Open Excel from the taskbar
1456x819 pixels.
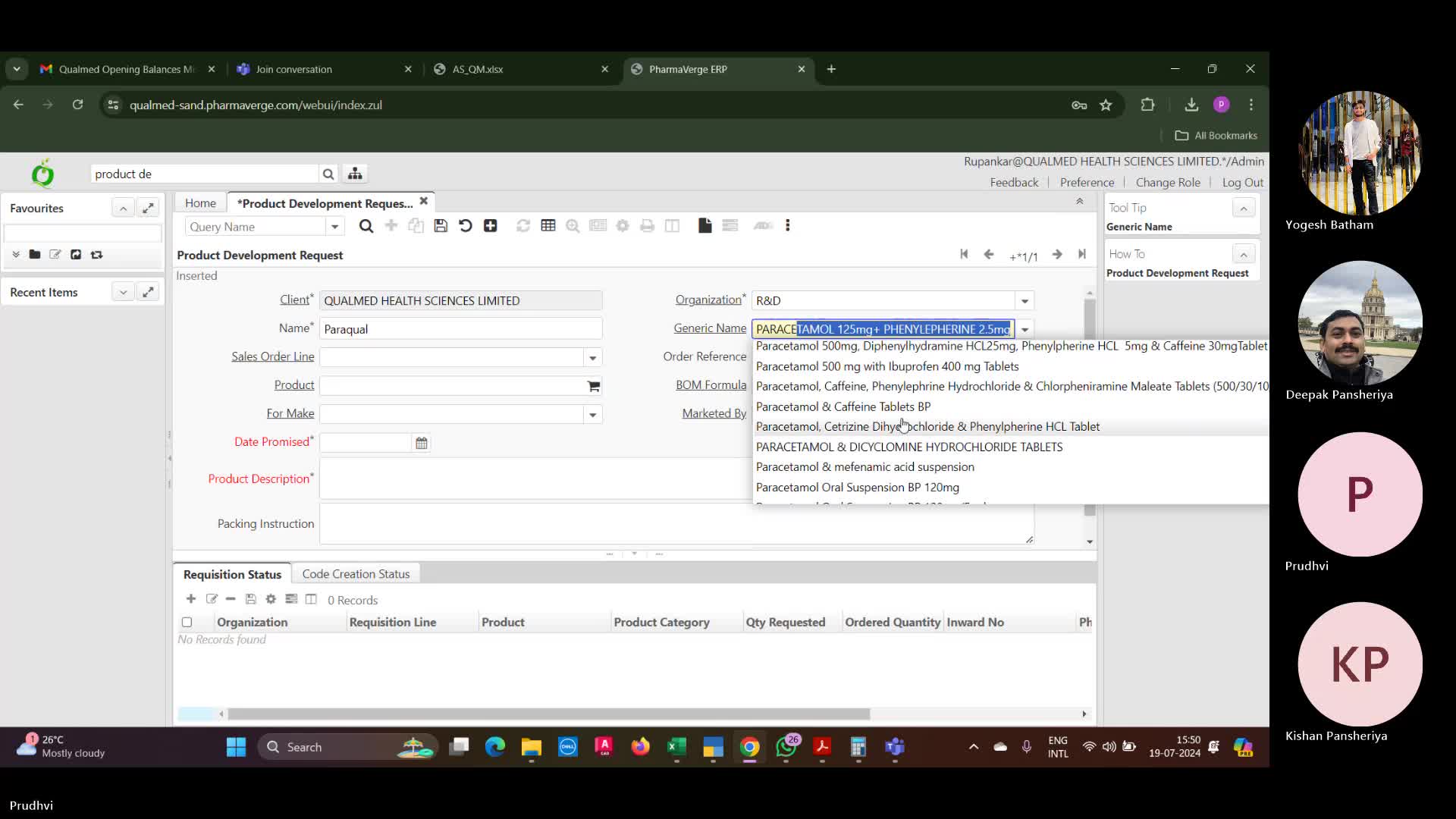[x=676, y=748]
